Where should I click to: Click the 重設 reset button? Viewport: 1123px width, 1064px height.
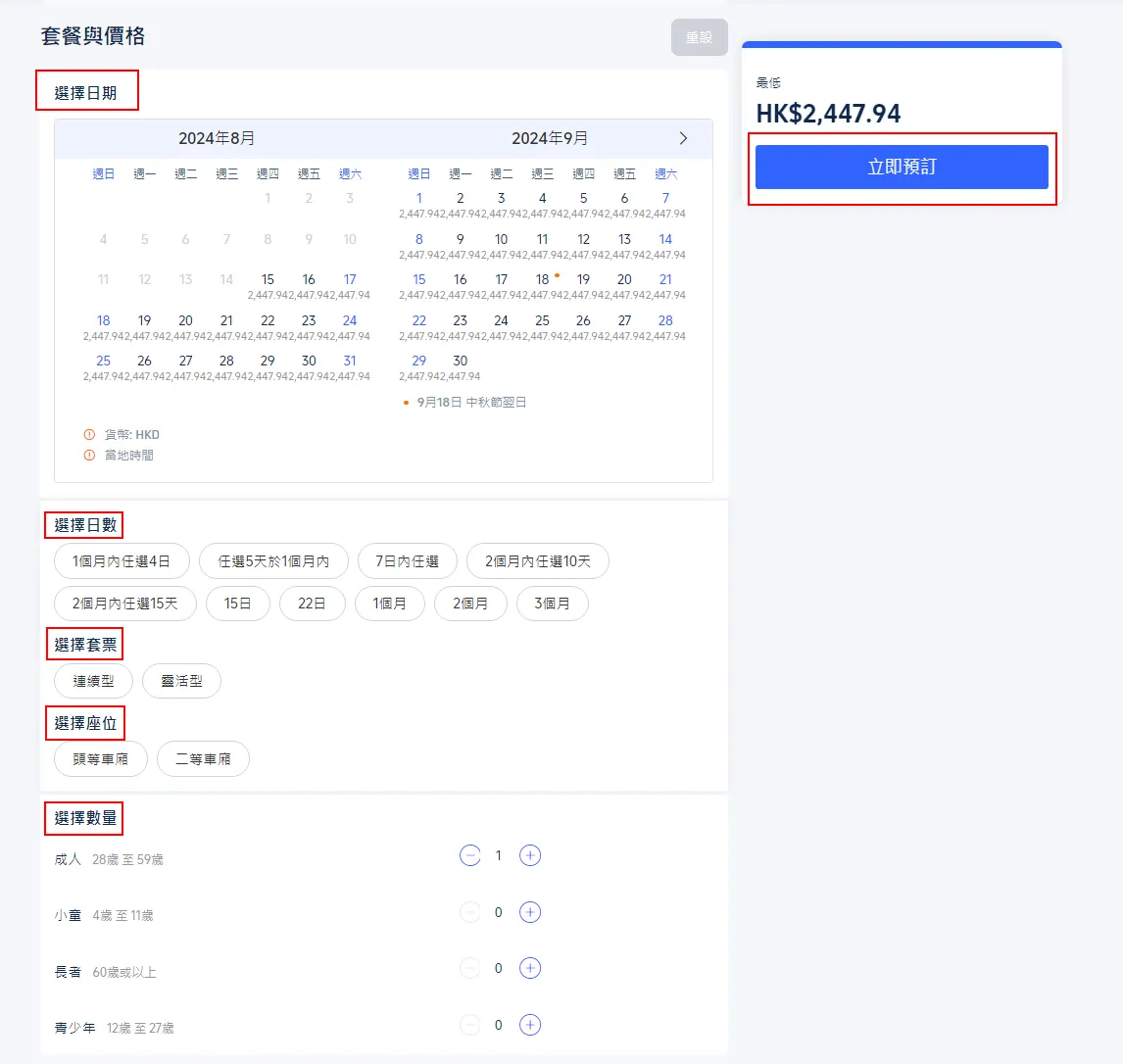[699, 37]
